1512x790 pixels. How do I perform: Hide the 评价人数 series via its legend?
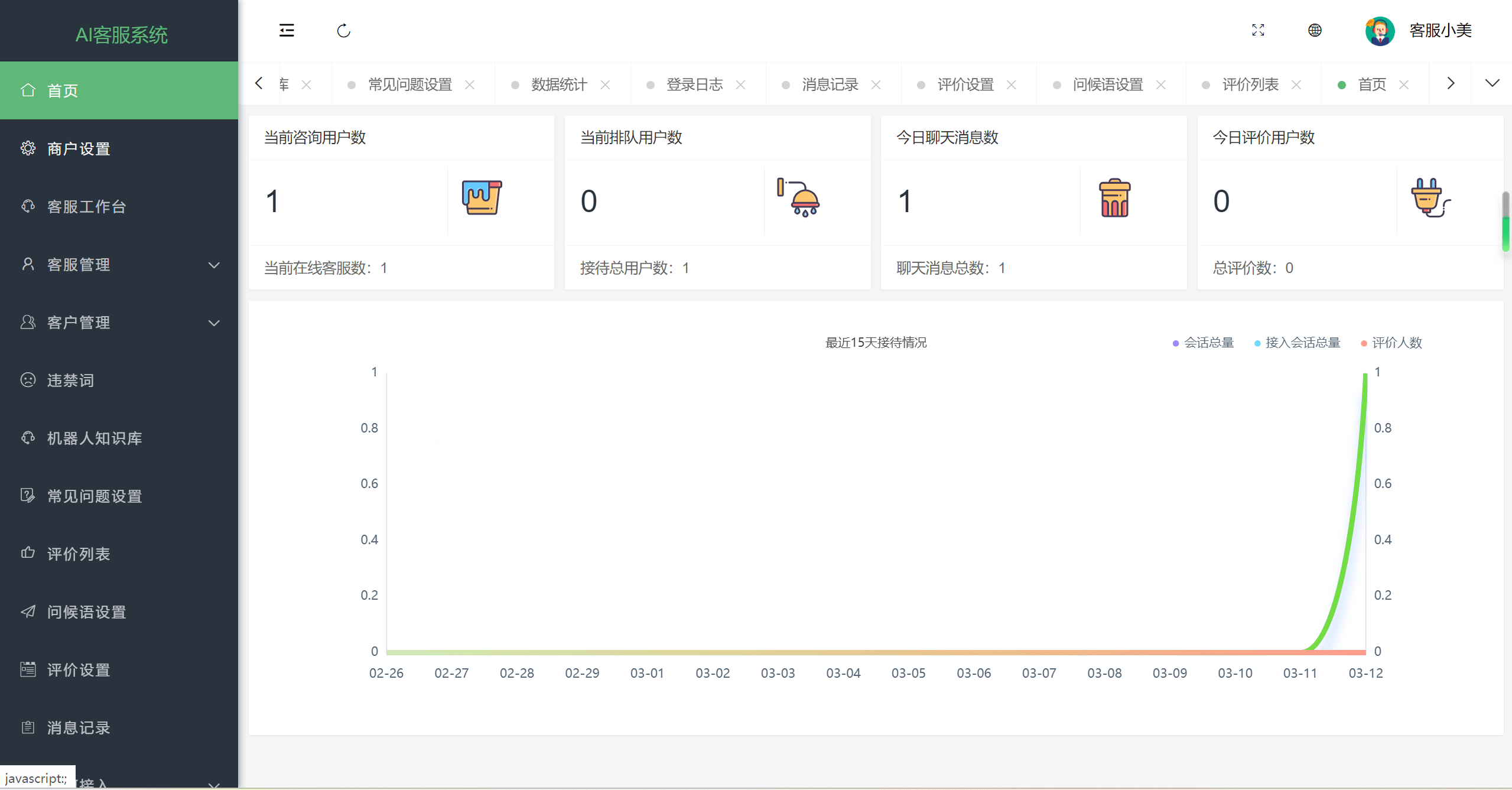(x=1391, y=343)
